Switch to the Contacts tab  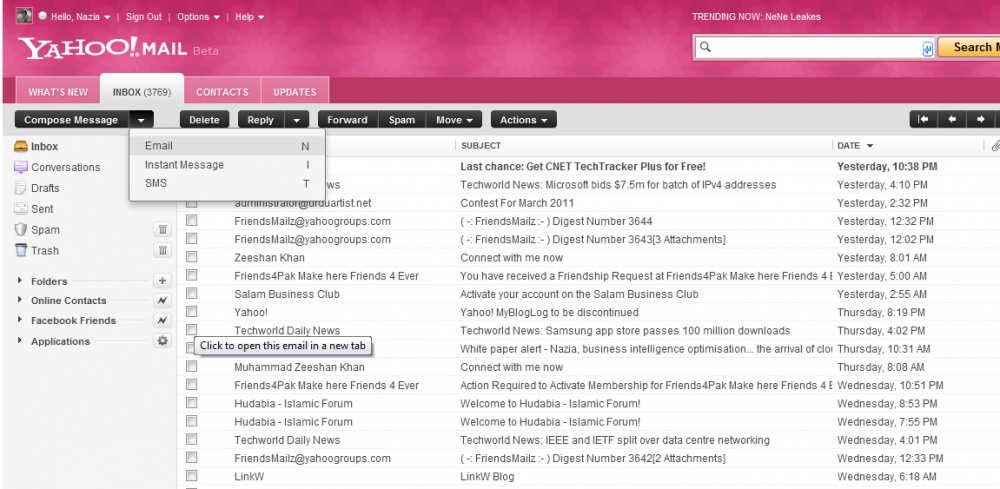pyautogui.click(x=222, y=92)
